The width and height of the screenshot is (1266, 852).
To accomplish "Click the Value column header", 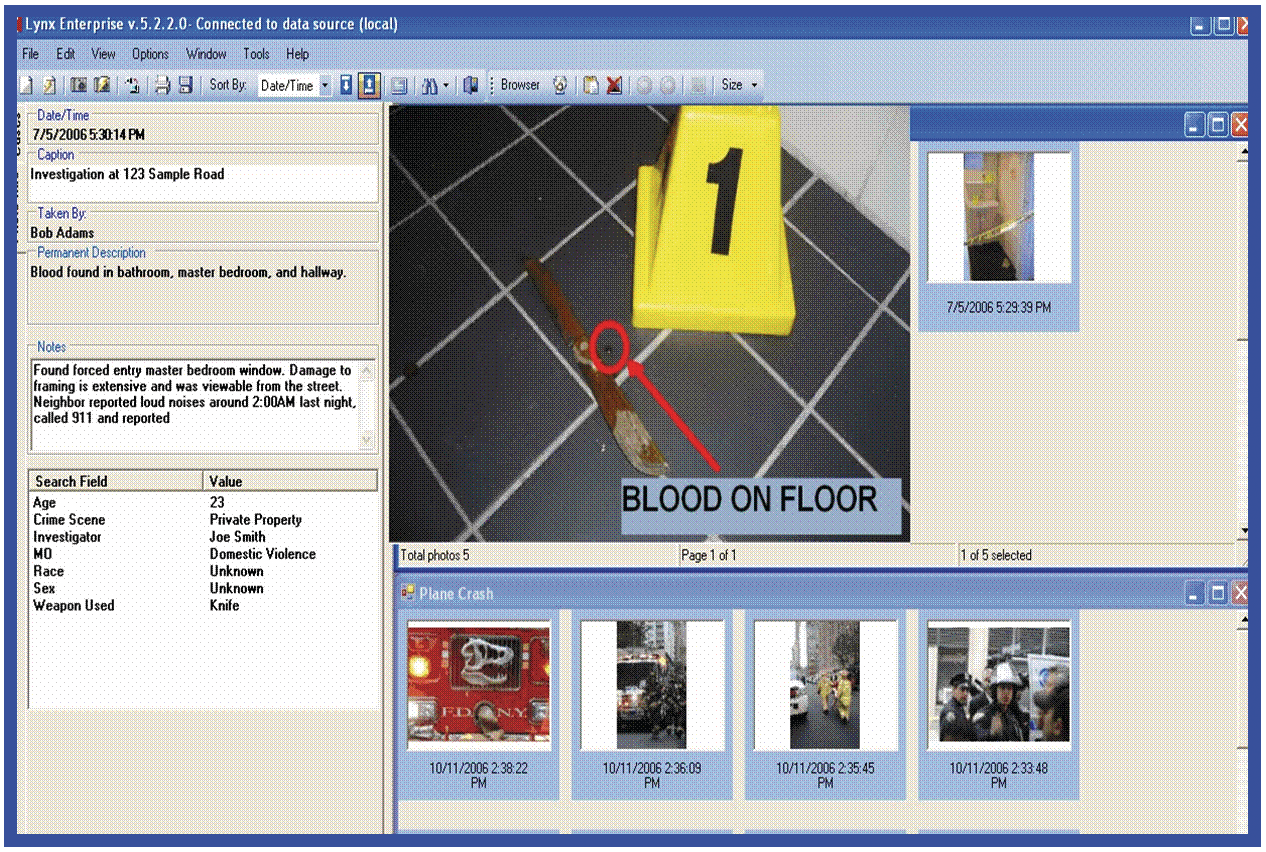I will 289,481.
